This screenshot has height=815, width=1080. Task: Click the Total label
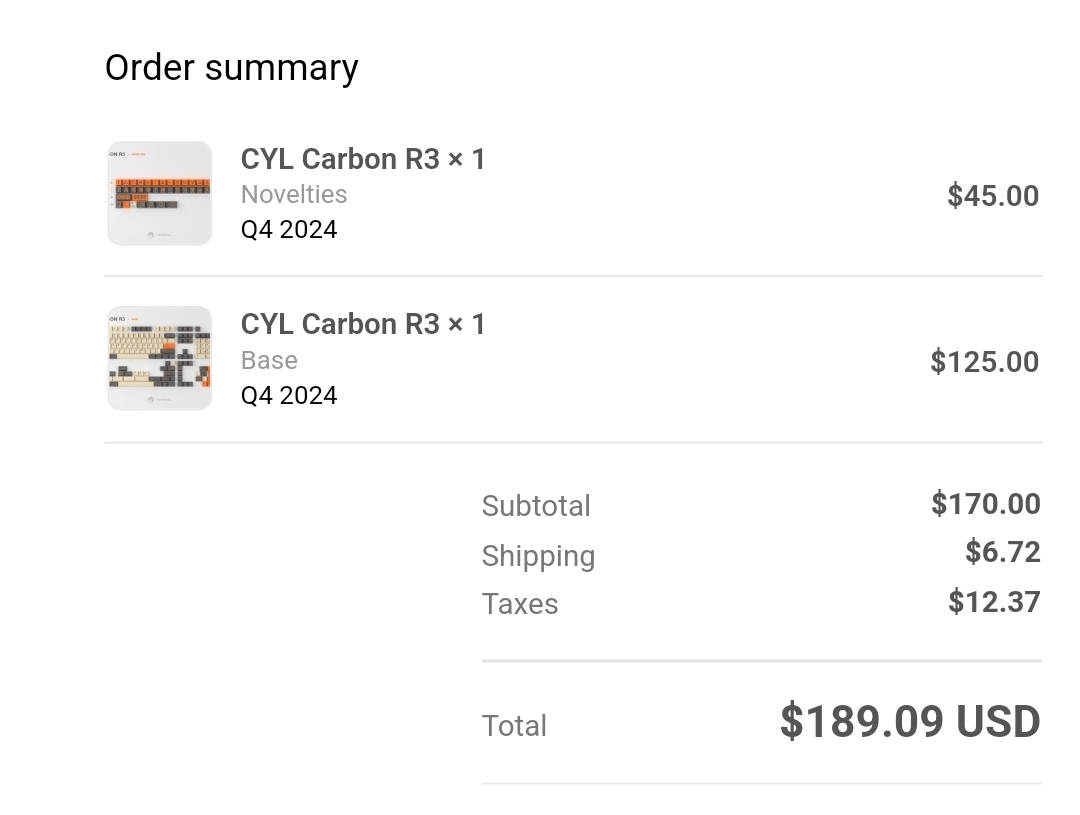(514, 725)
